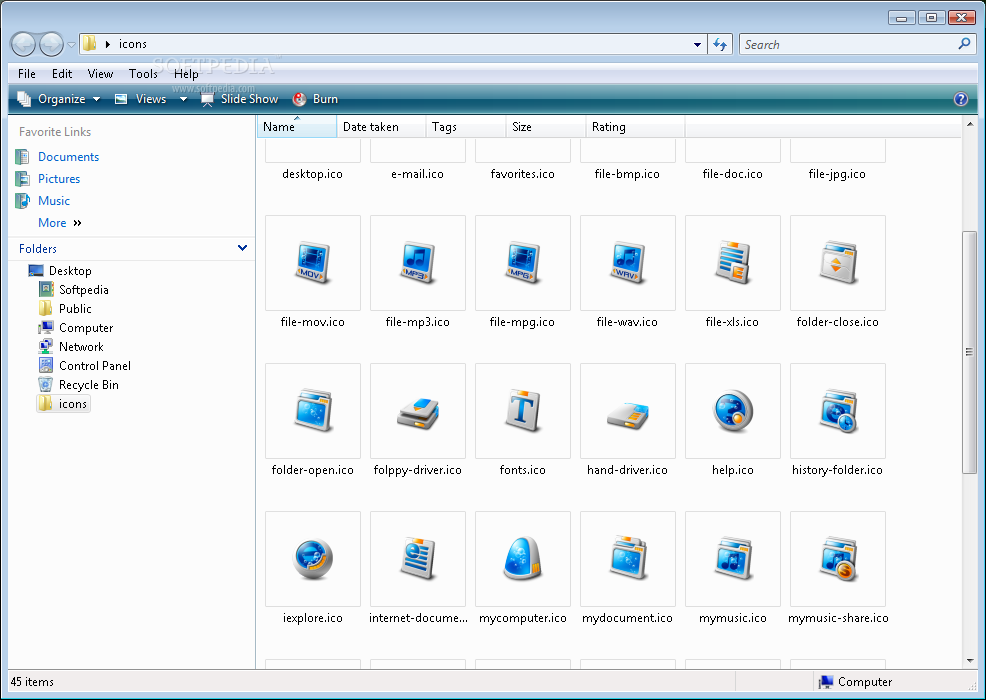Select the history-folder.ico icon
The height and width of the screenshot is (700, 986).
coord(838,411)
